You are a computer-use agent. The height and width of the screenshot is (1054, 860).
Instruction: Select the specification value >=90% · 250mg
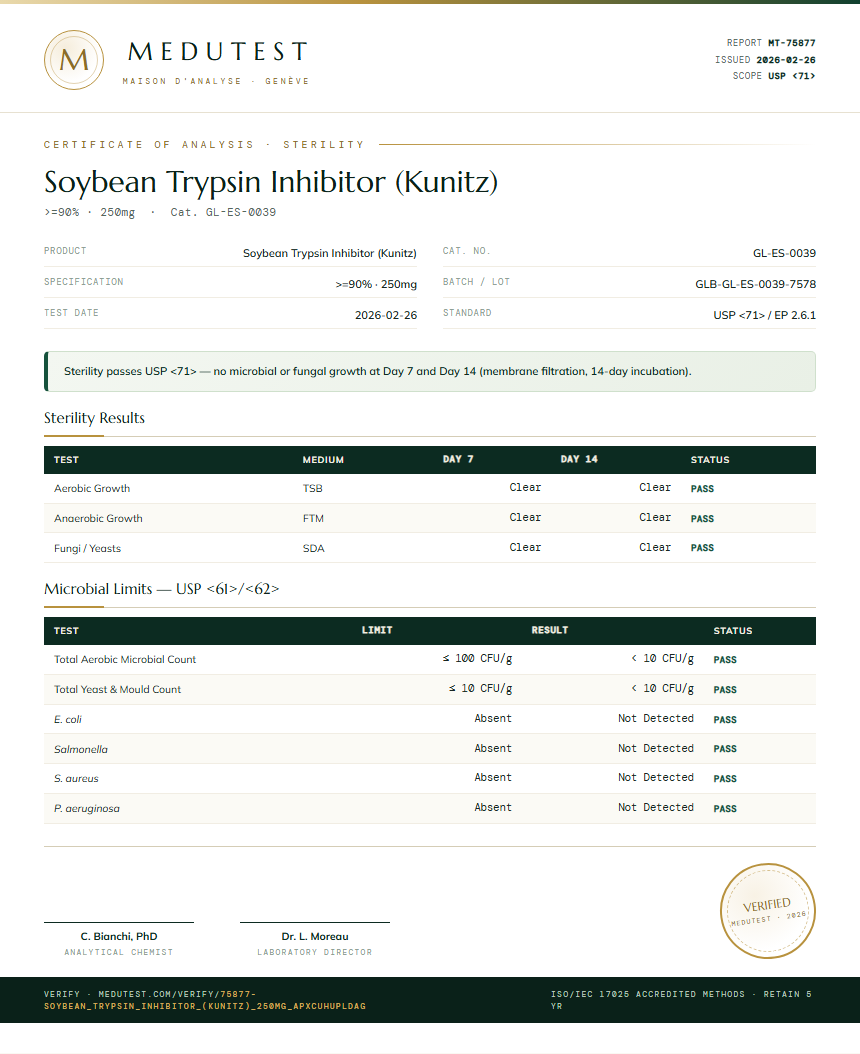point(376,284)
